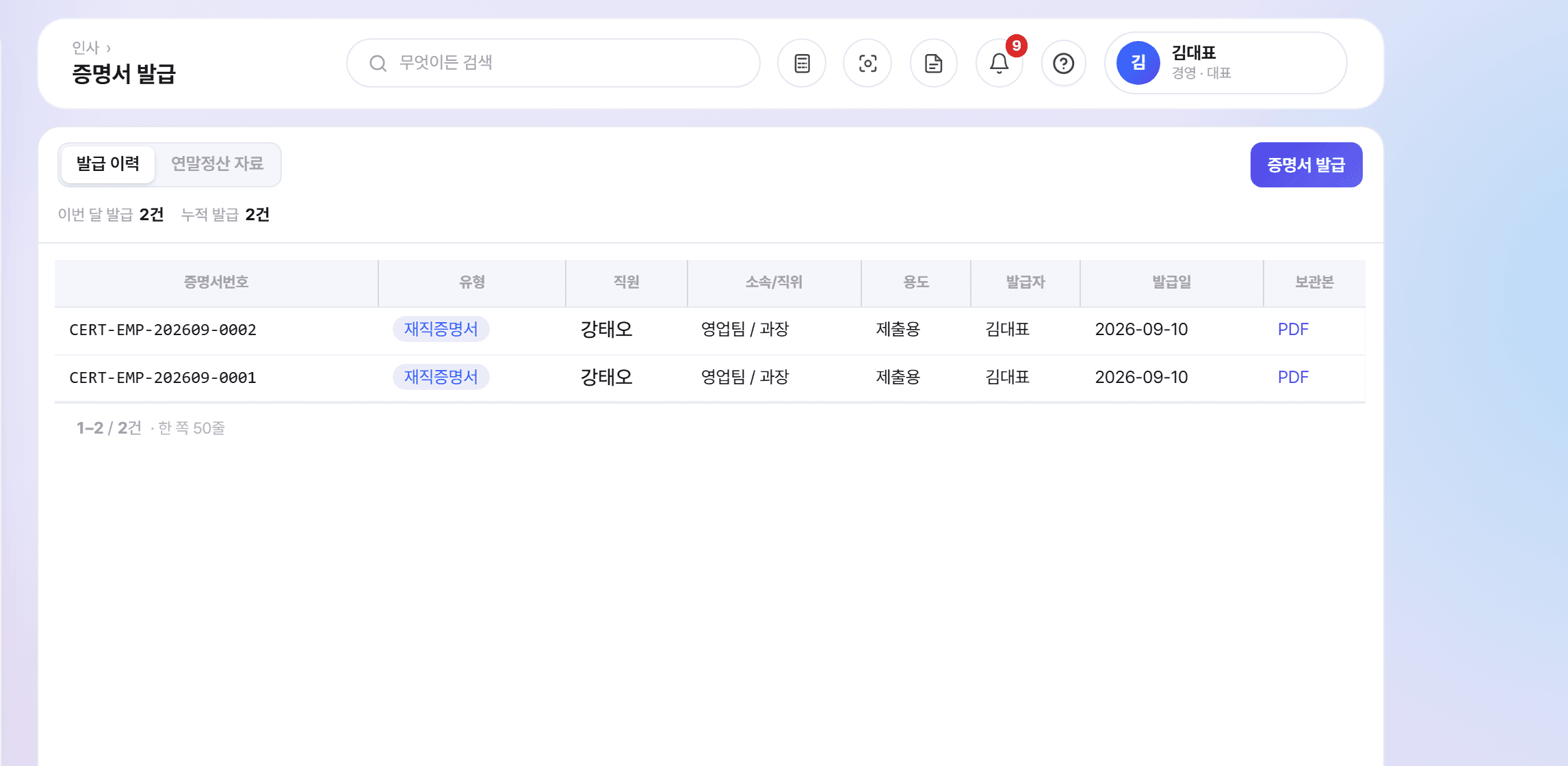Click 증명서번호 column header

click(216, 282)
